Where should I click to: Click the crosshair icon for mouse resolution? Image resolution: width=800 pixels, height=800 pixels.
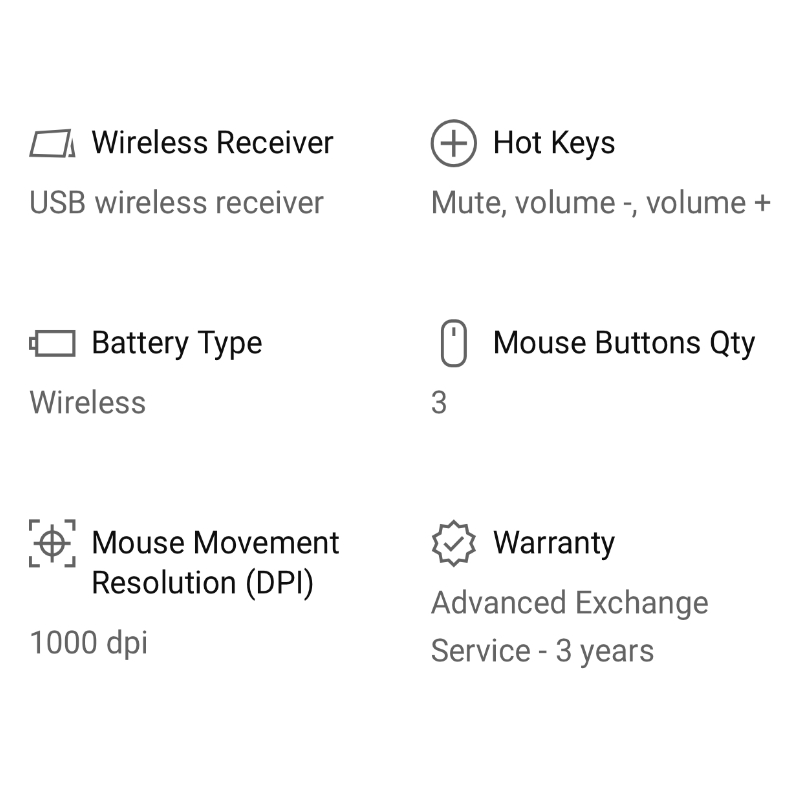[52, 543]
